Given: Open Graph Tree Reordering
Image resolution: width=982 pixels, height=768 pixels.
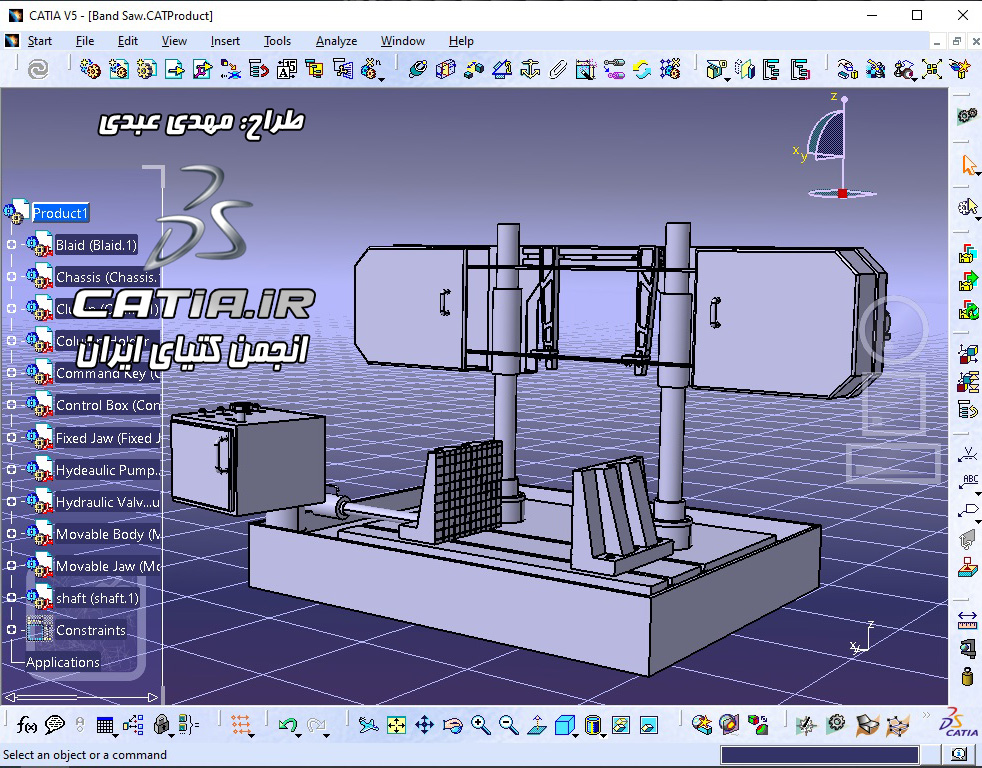Looking at the screenshot, I should [259, 69].
